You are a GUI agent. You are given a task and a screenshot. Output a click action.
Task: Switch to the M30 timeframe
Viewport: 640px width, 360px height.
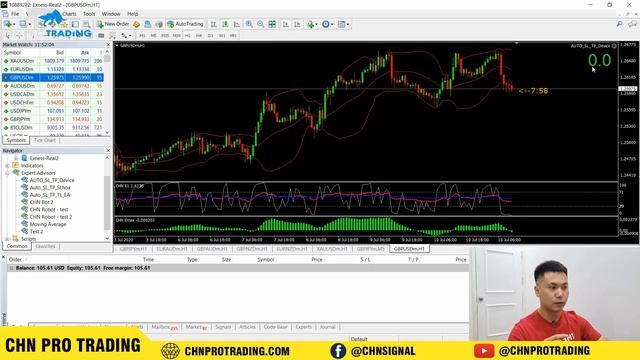tap(176, 36)
